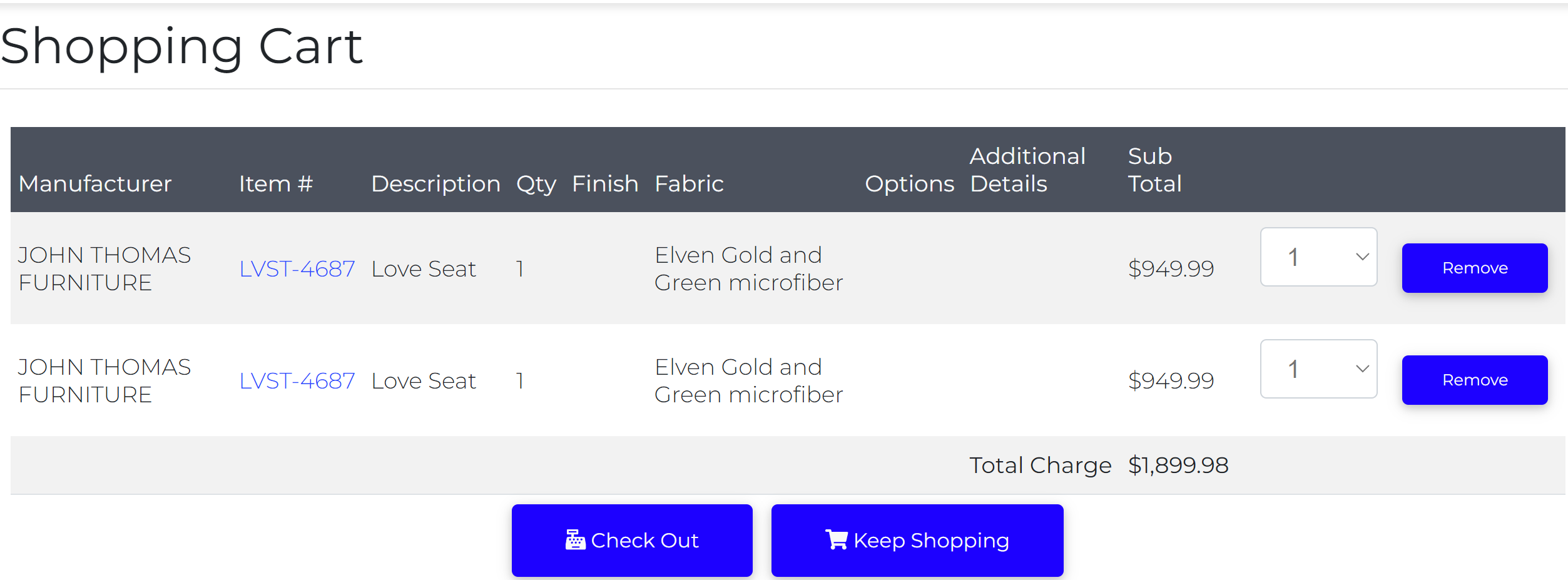This screenshot has width=1568, height=580.
Task: Click the first row $949.99 subtotal
Action: (x=1171, y=269)
